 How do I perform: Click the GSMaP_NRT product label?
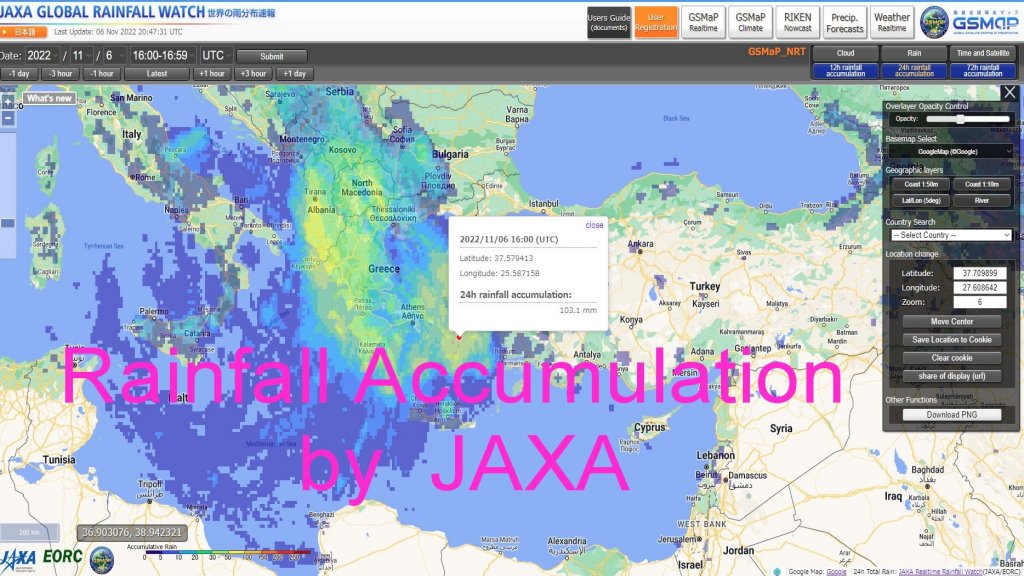click(x=776, y=52)
